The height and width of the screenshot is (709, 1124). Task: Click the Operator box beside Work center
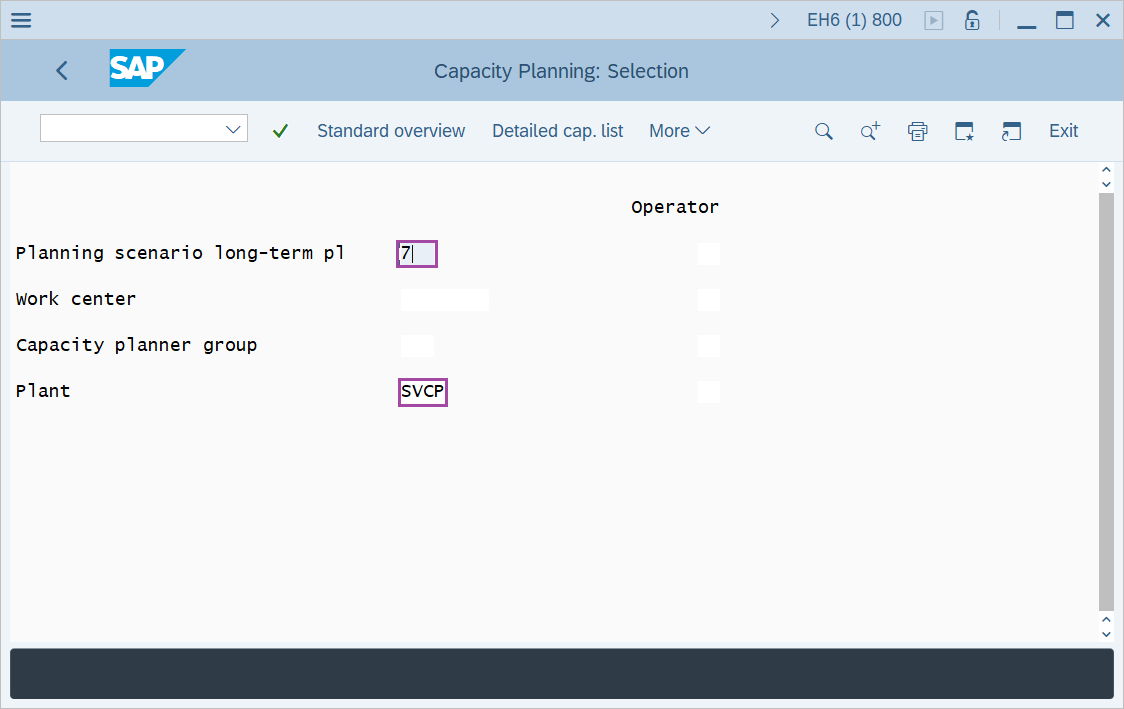708,300
